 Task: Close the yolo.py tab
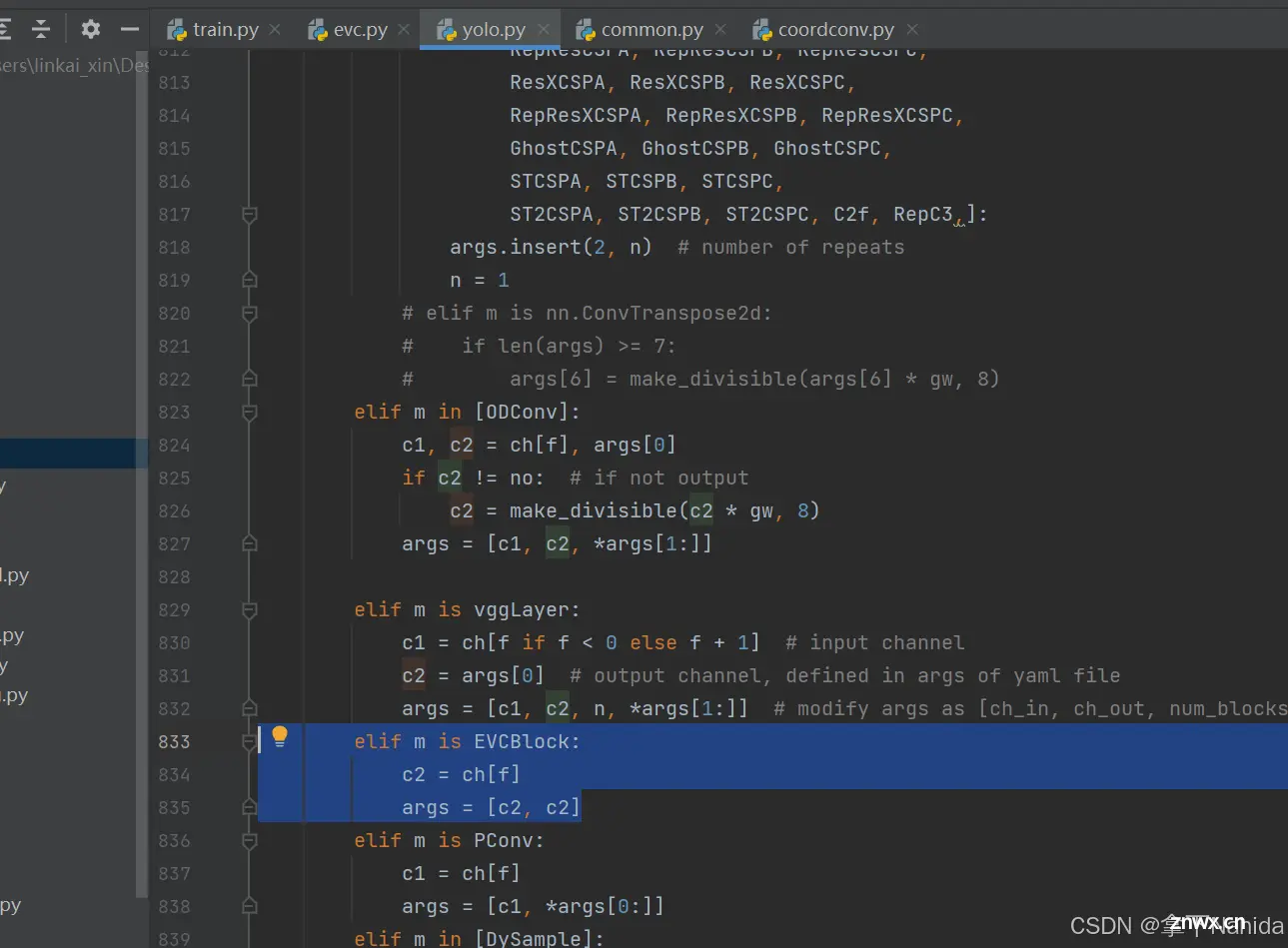click(543, 29)
